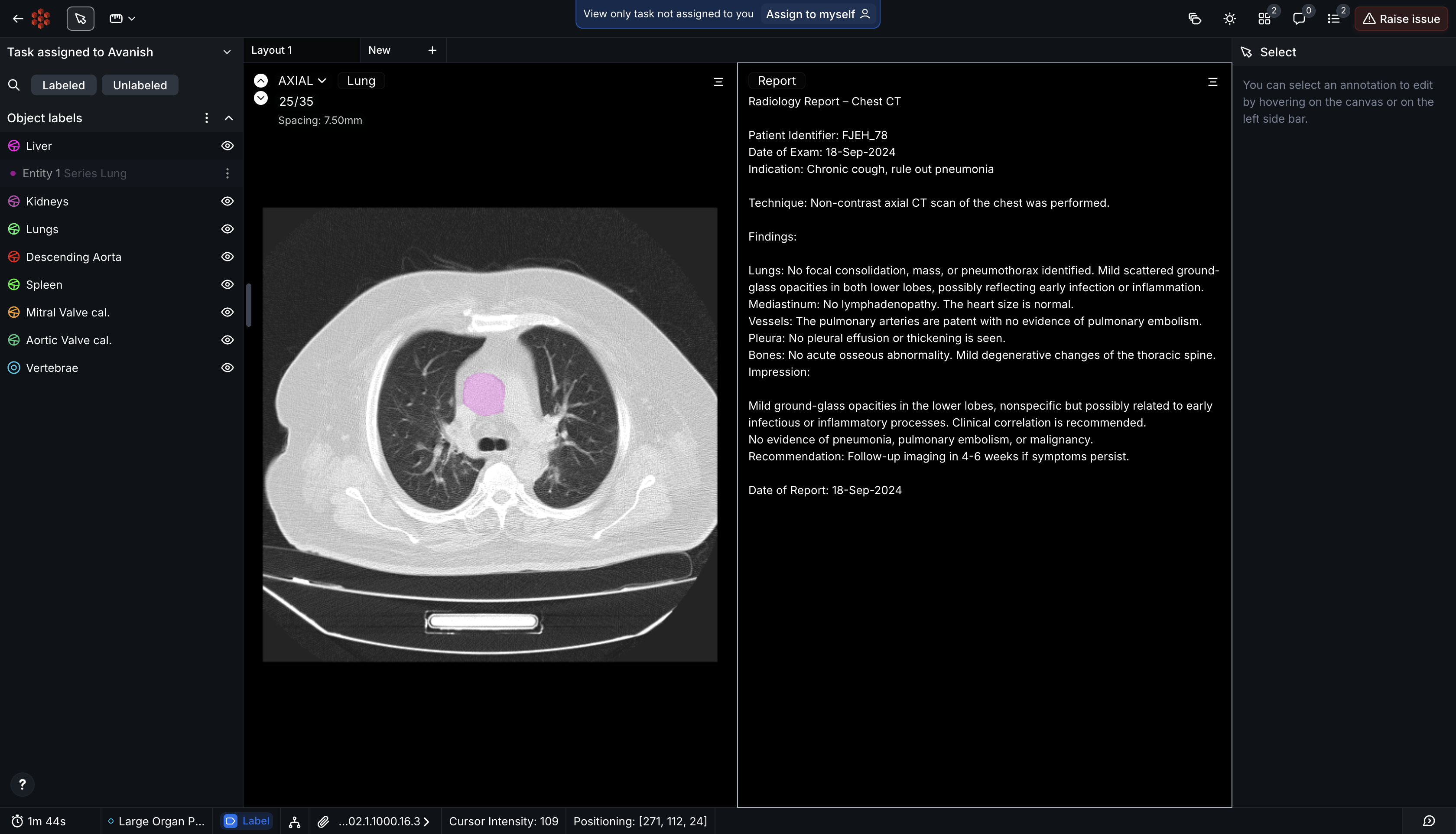Click the Descending Aorta red icon
Screen dimensions: 1456x834
tap(14, 257)
